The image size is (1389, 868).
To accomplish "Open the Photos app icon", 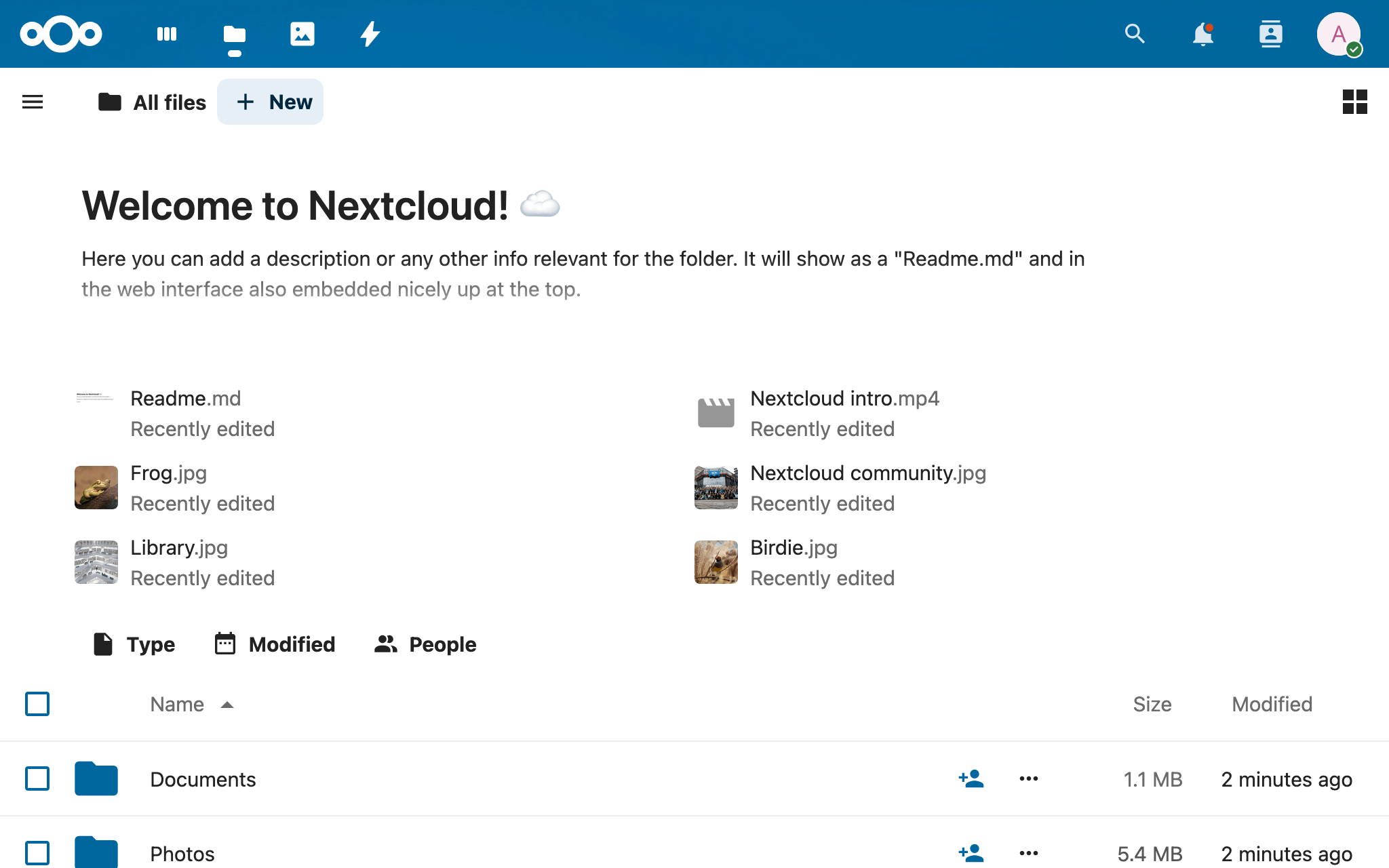I will coord(302,34).
